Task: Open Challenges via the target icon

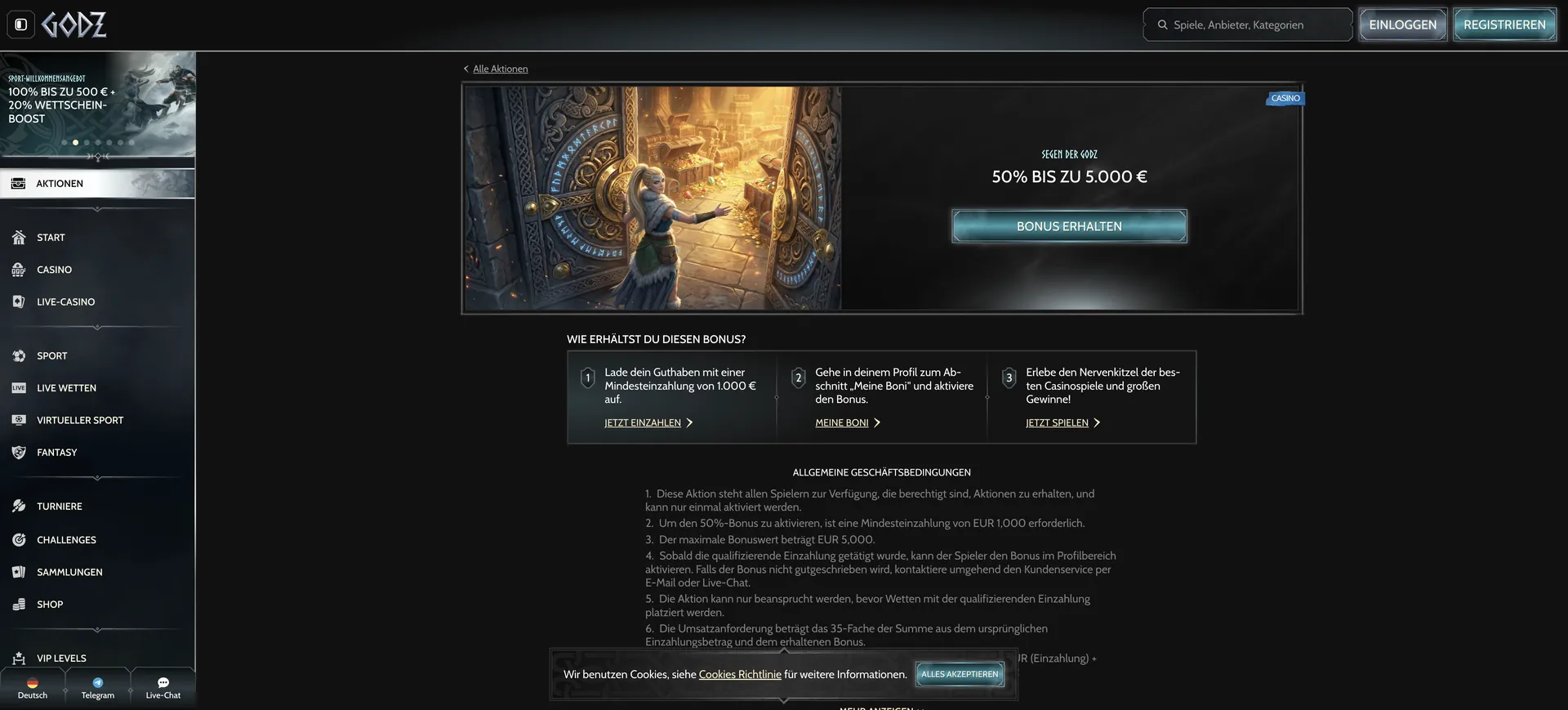Action: point(19,540)
